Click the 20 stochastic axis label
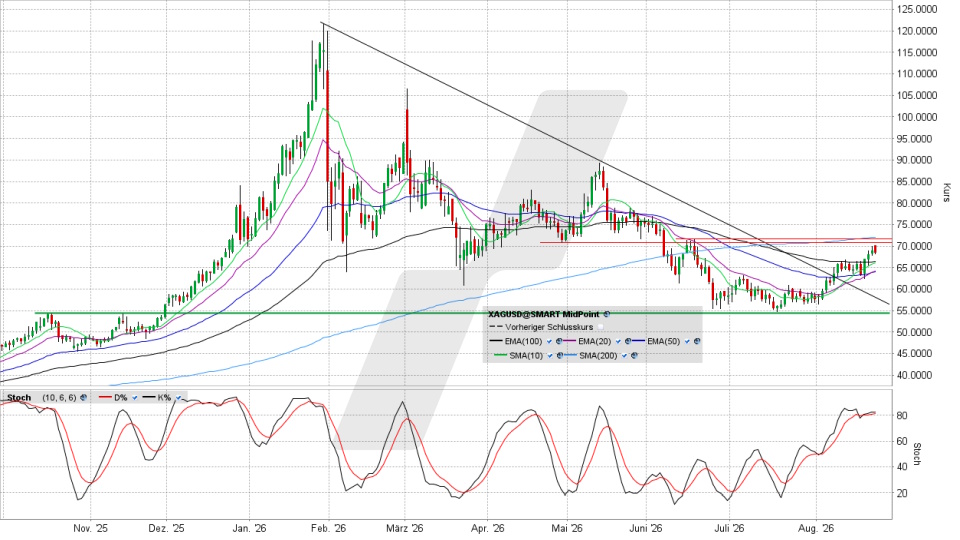960x540 pixels. (x=902, y=493)
